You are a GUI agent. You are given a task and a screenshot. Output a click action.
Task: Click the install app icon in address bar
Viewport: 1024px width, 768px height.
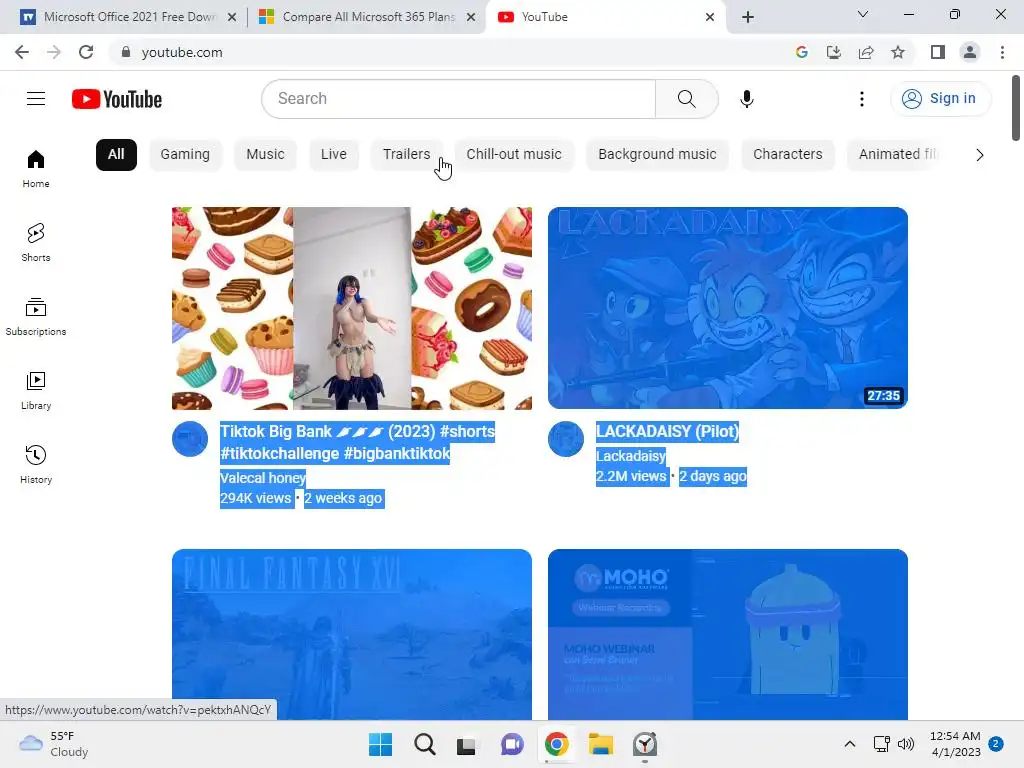[833, 52]
